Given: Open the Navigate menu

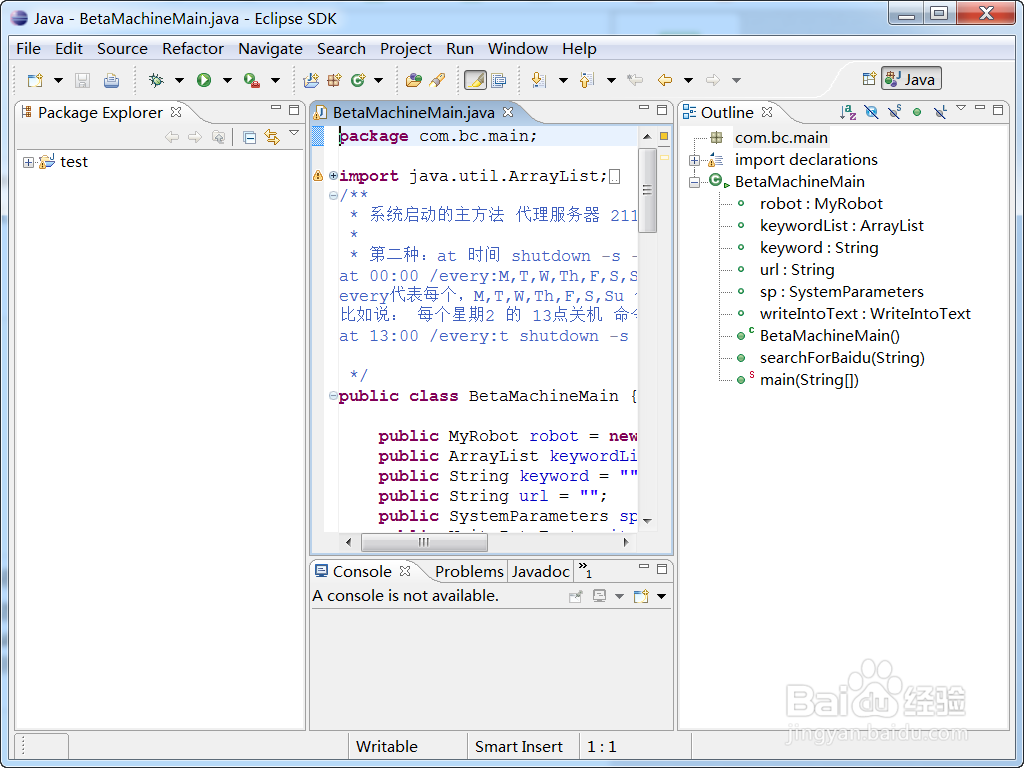Looking at the screenshot, I should pos(270,49).
